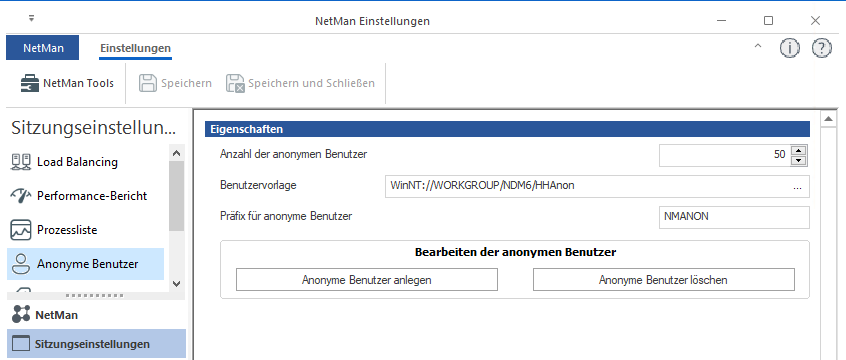The image size is (846, 360).
Task: Close the NetMan Einstellungen window
Action: pyautogui.click(x=815, y=21)
